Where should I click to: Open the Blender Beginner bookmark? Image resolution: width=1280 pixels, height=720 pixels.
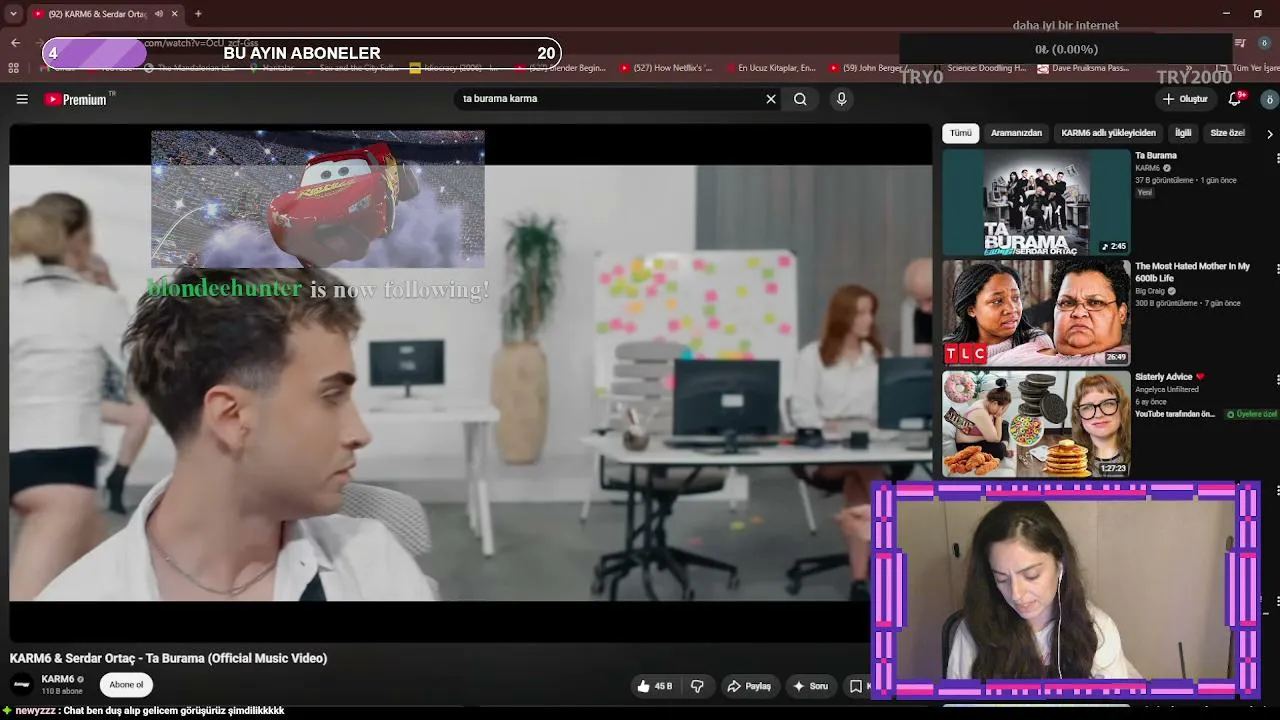click(x=562, y=68)
